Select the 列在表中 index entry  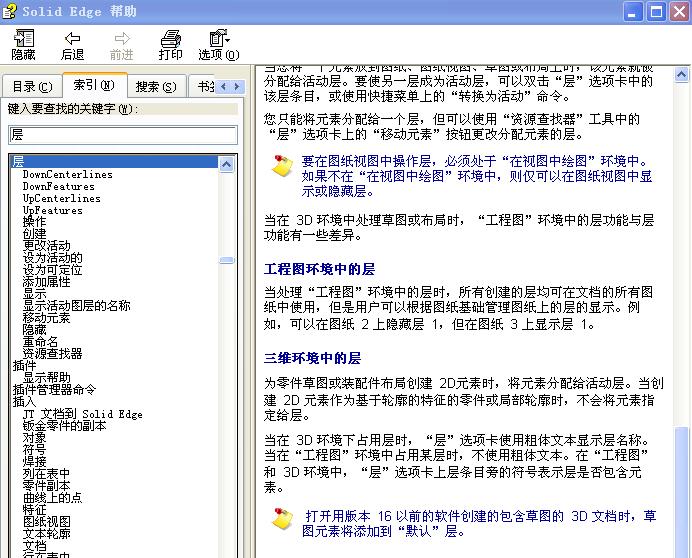(46, 474)
